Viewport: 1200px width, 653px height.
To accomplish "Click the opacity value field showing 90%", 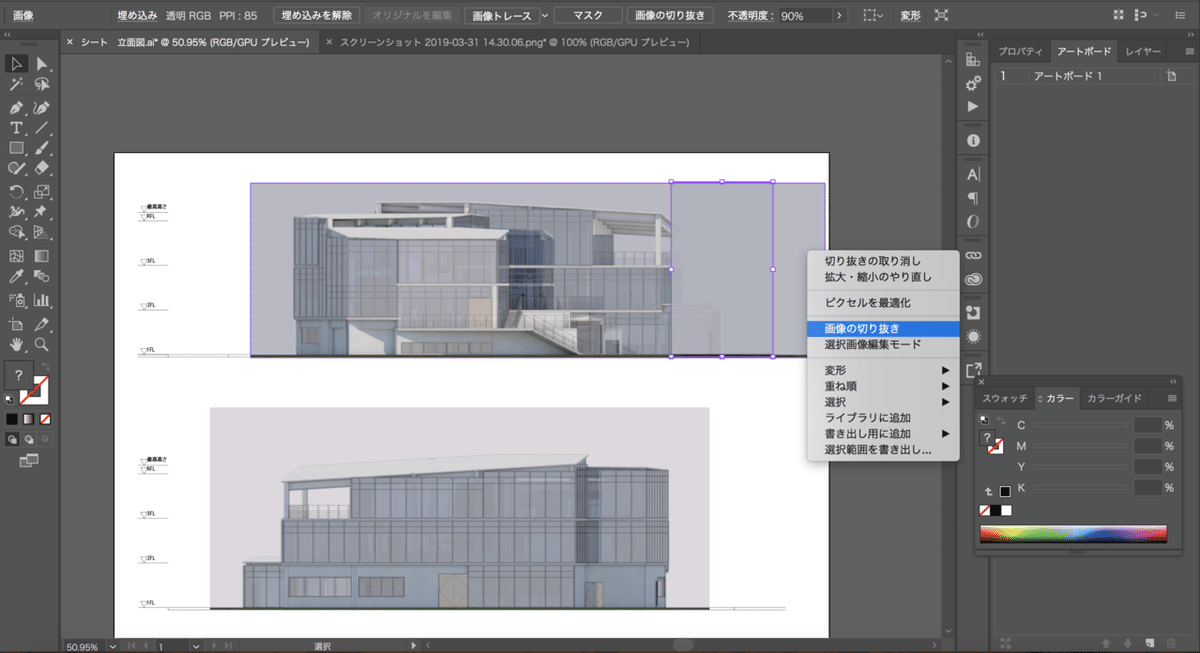I will click(x=805, y=16).
